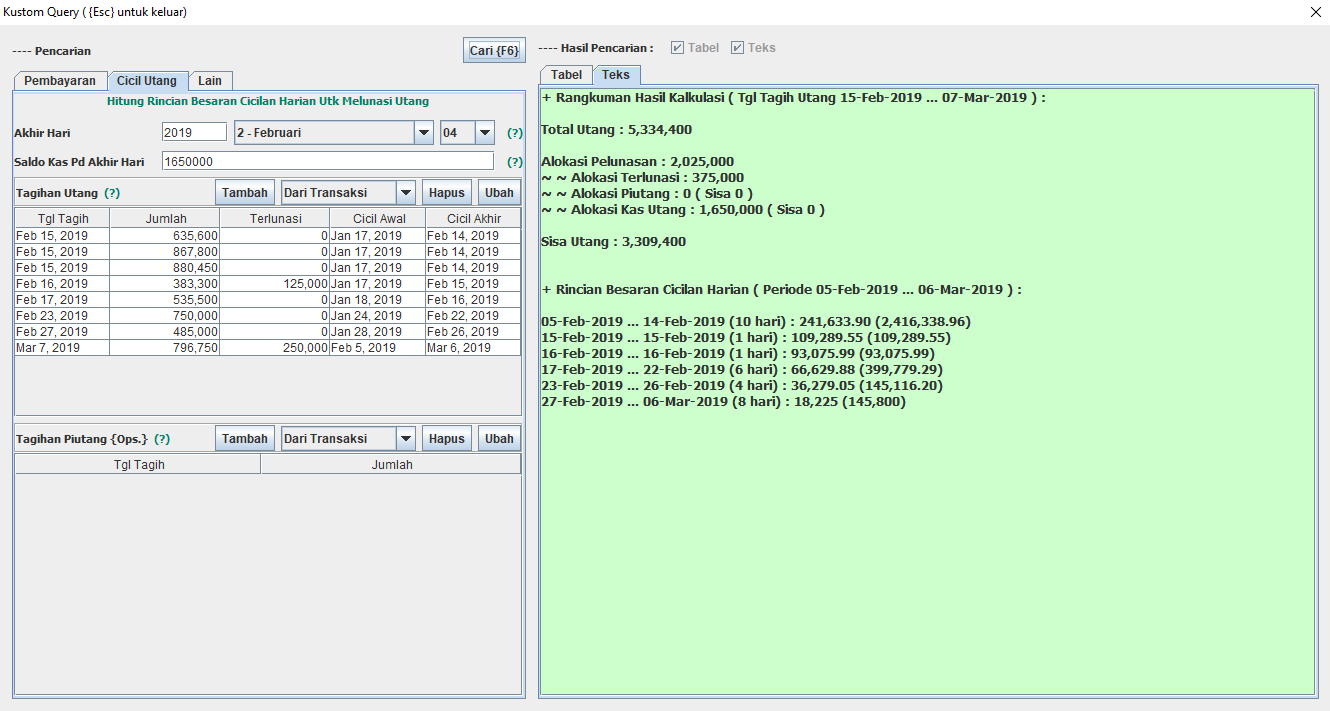1330x711 pixels.
Task: Click the (?) help icon next to Tagihan Piutang
Action: pyautogui.click(x=162, y=439)
